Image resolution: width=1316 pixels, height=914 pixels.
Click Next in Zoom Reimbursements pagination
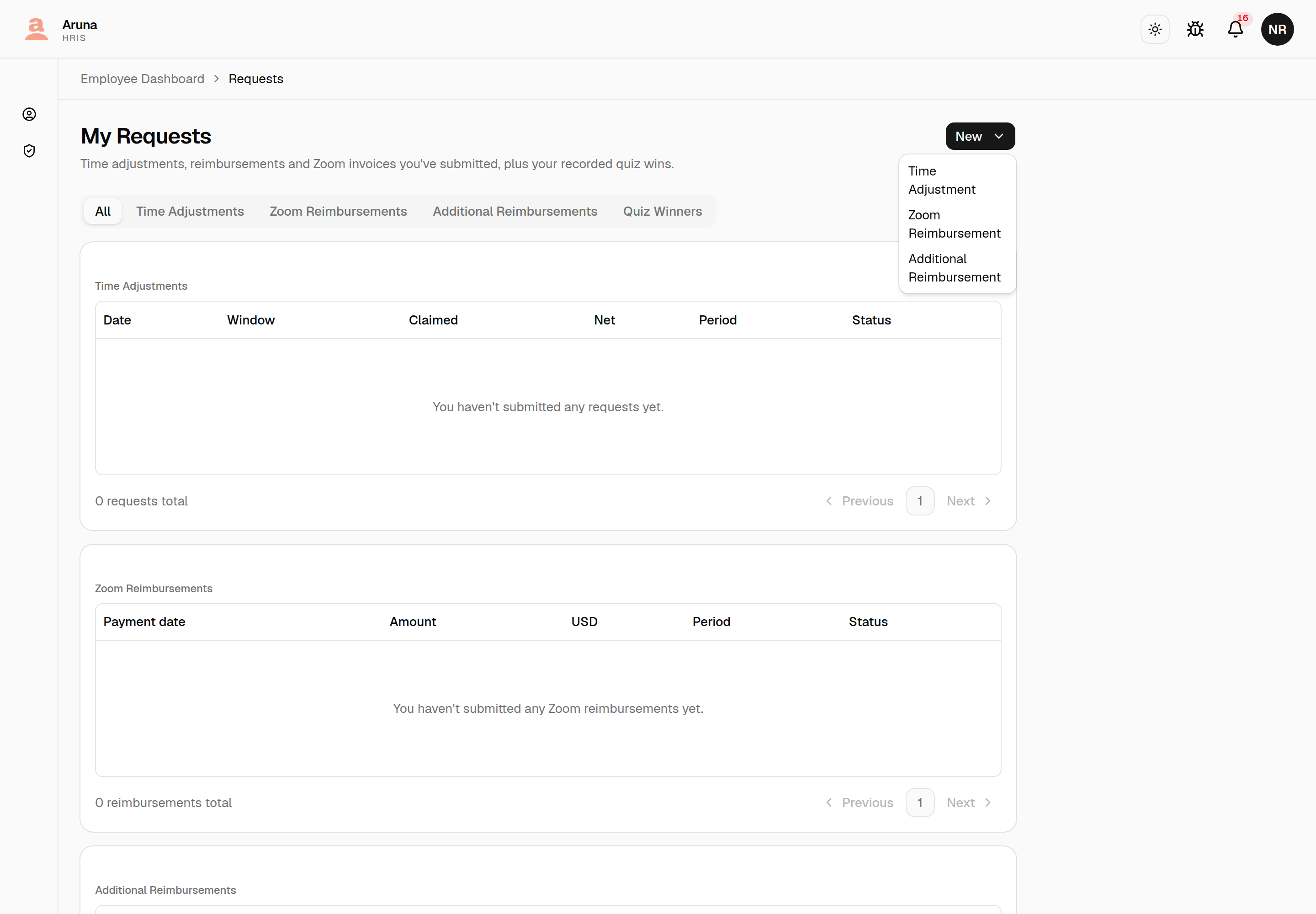click(969, 803)
